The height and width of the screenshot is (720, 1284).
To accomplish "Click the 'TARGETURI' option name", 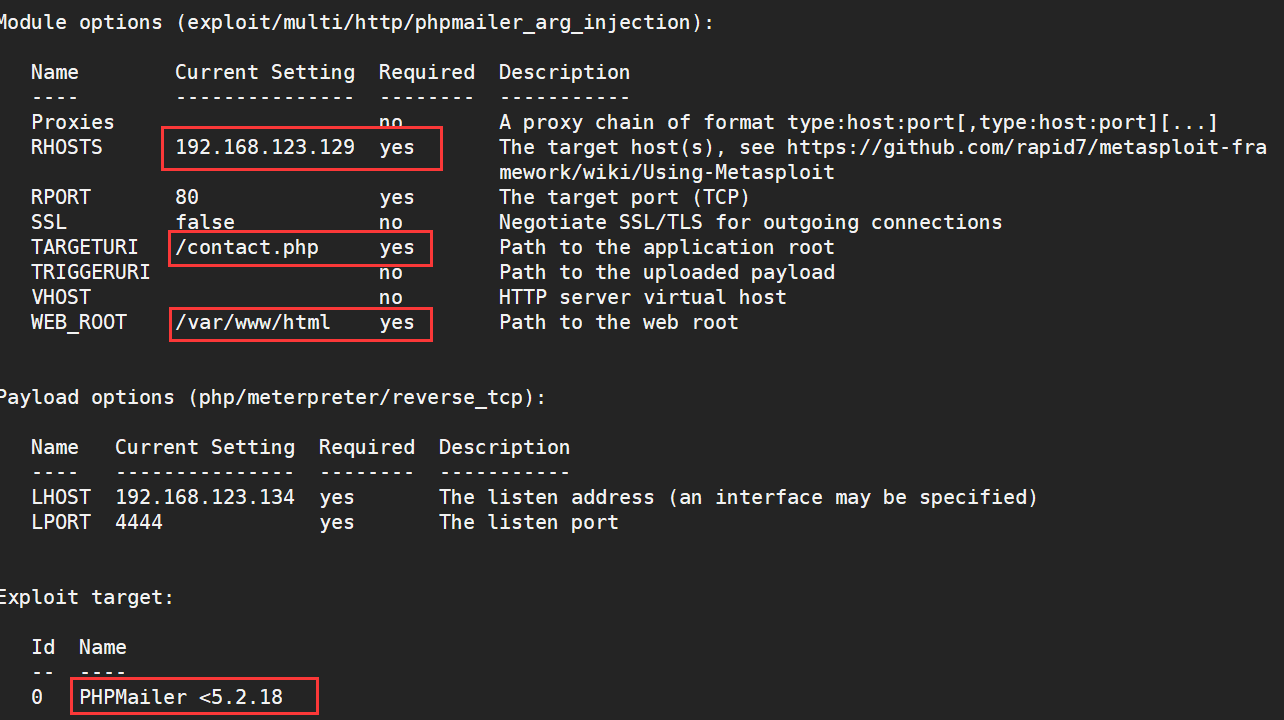I will click(x=85, y=247).
